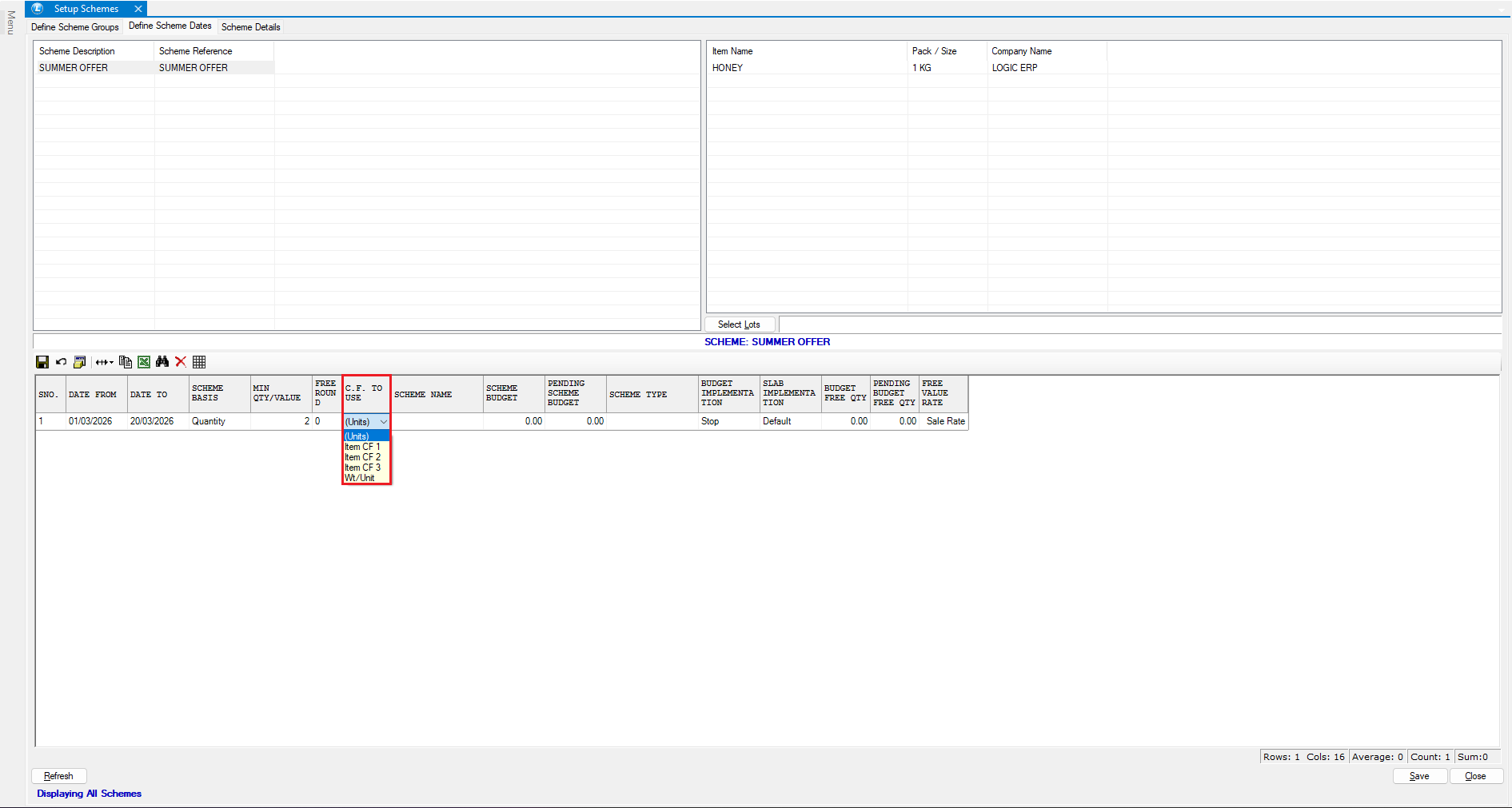1512x808 pixels.
Task: Close the Setup Schemes tab
Action: point(138,9)
